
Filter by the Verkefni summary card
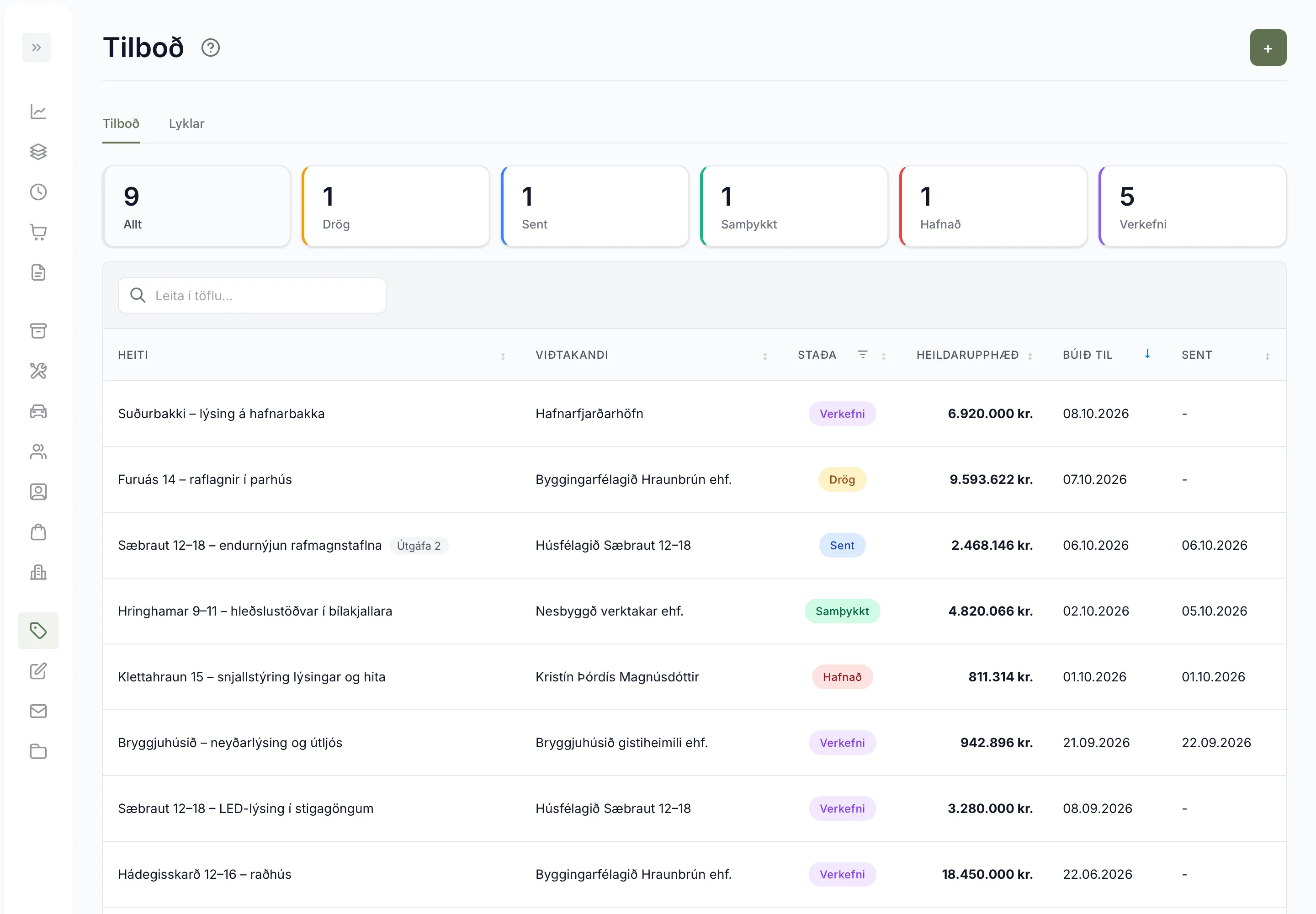(1193, 206)
